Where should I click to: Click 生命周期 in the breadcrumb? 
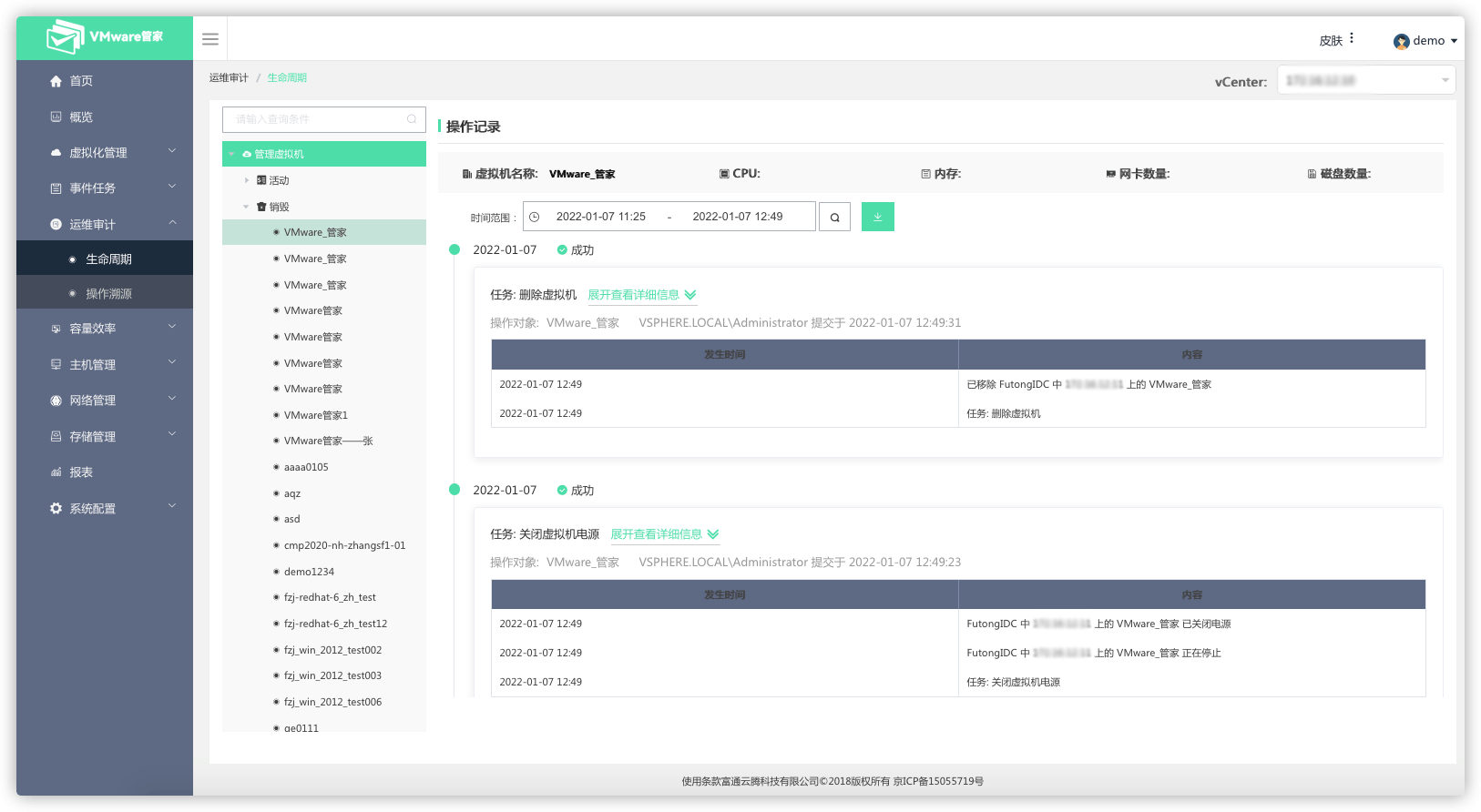287,78
